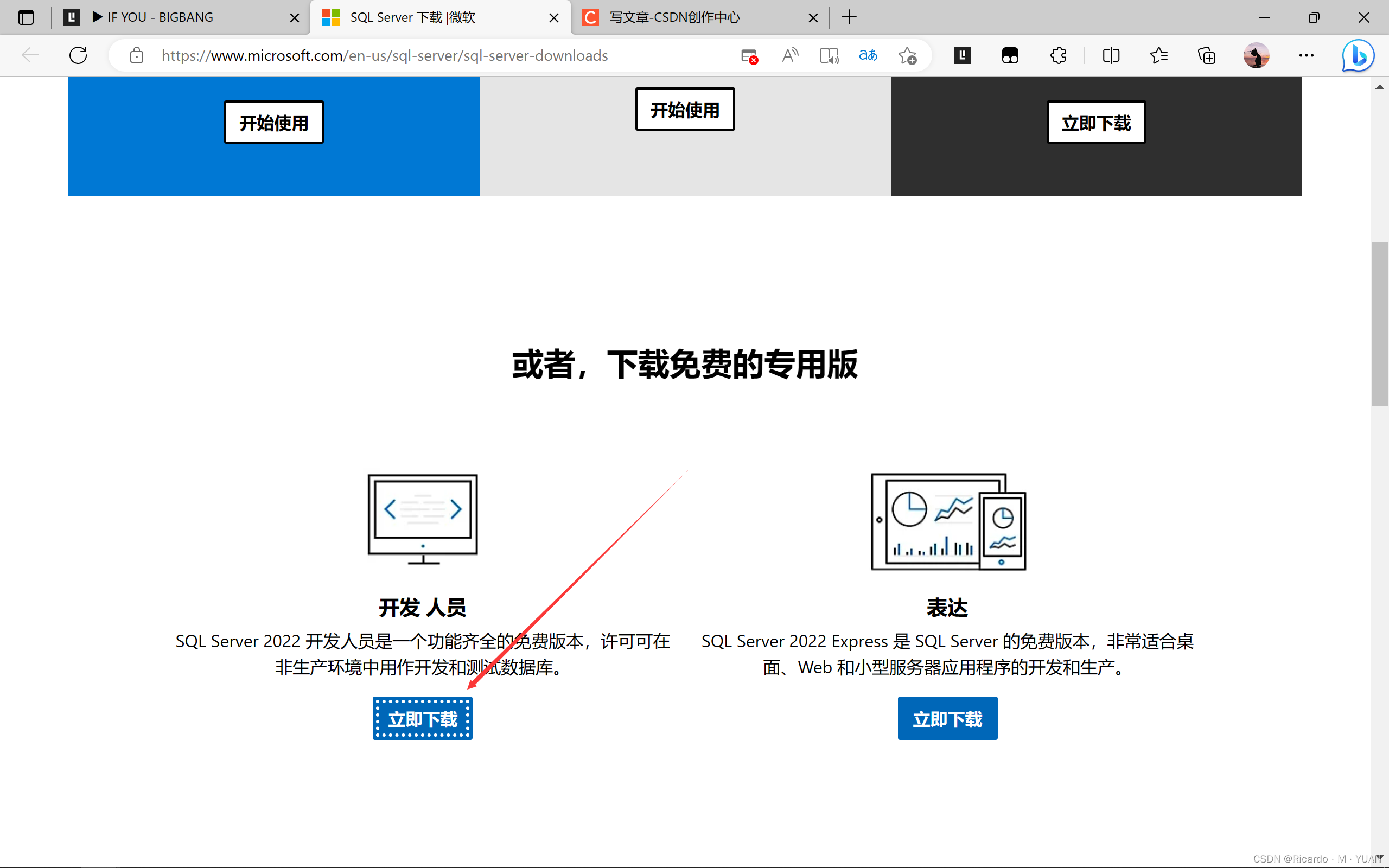Open the browser Extensions menu
This screenshot has height=868, width=1389.
pos(1058,55)
